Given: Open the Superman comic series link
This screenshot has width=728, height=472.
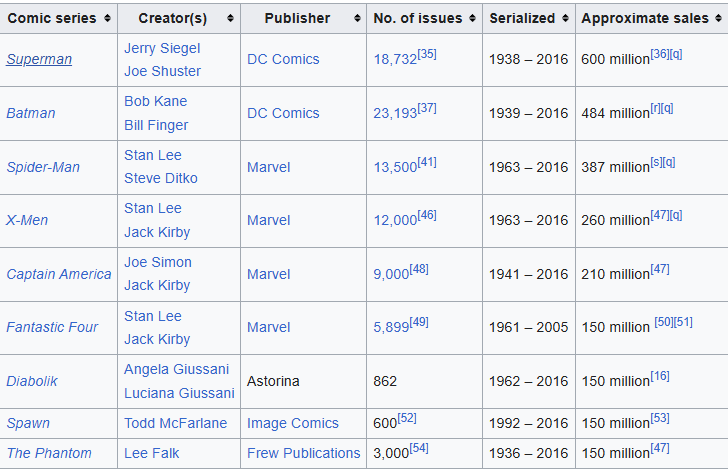Looking at the screenshot, I should (39, 59).
